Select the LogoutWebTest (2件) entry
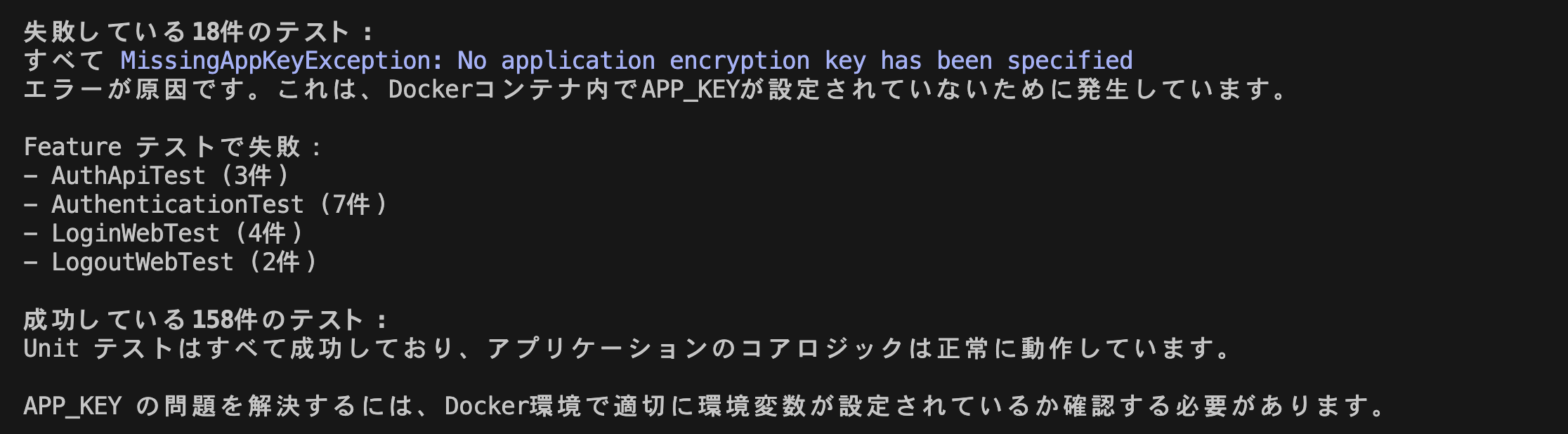Image resolution: width=1568 pixels, height=434 pixels. pyautogui.click(x=170, y=262)
